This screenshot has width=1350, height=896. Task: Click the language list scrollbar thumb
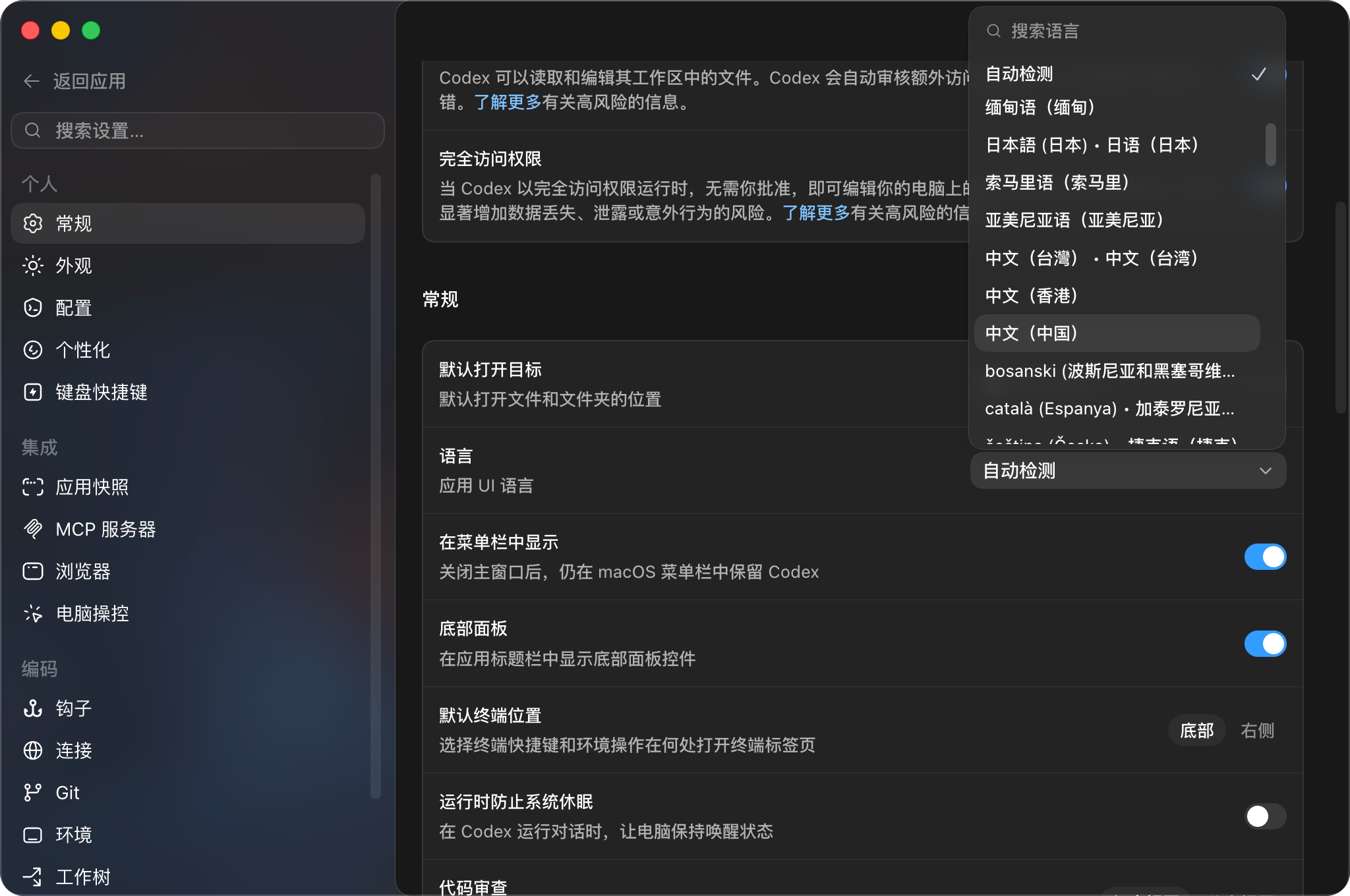pyautogui.click(x=1271, y=145)
